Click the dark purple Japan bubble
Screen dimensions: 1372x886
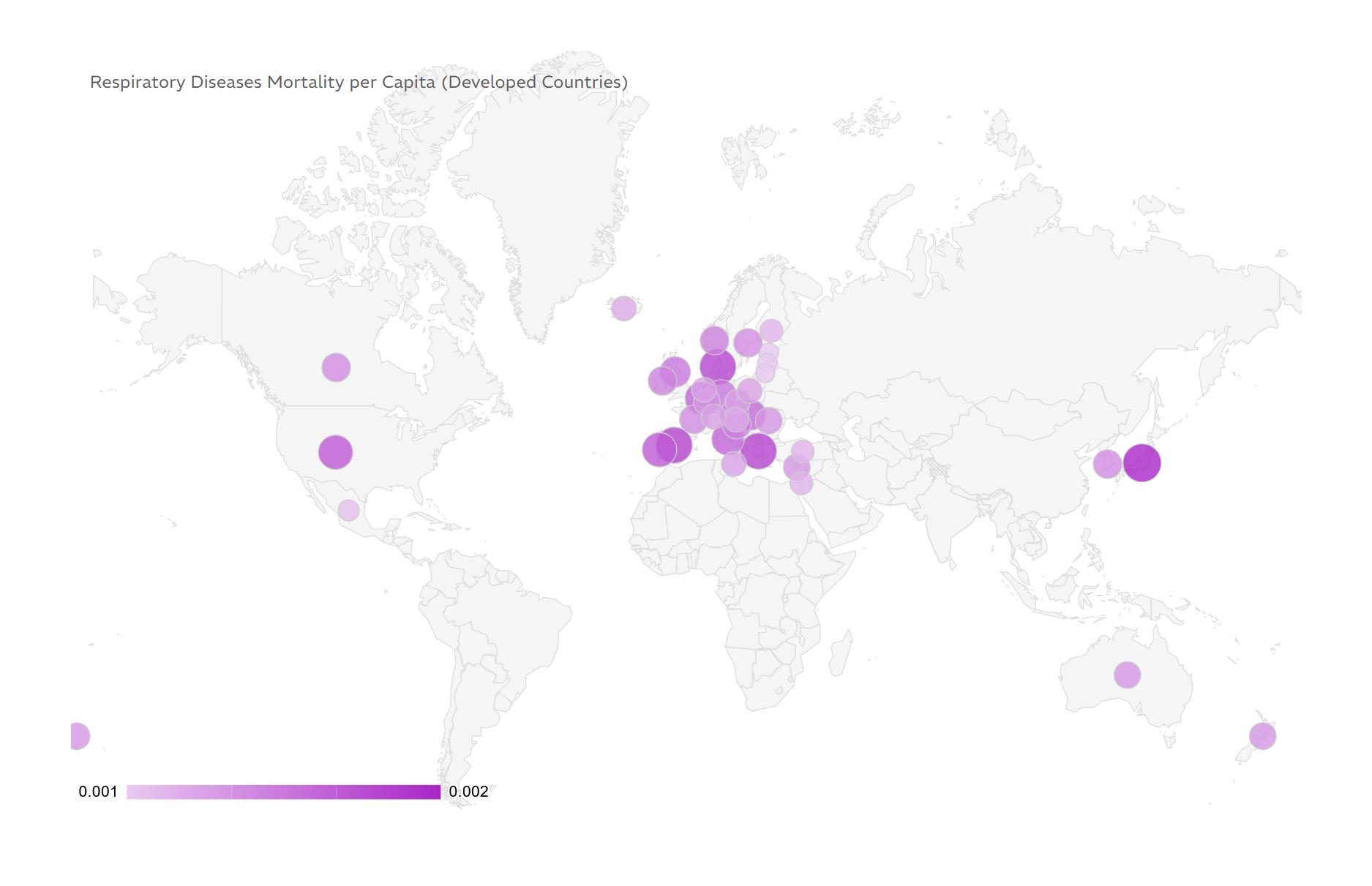click(x=1142, y=462)
